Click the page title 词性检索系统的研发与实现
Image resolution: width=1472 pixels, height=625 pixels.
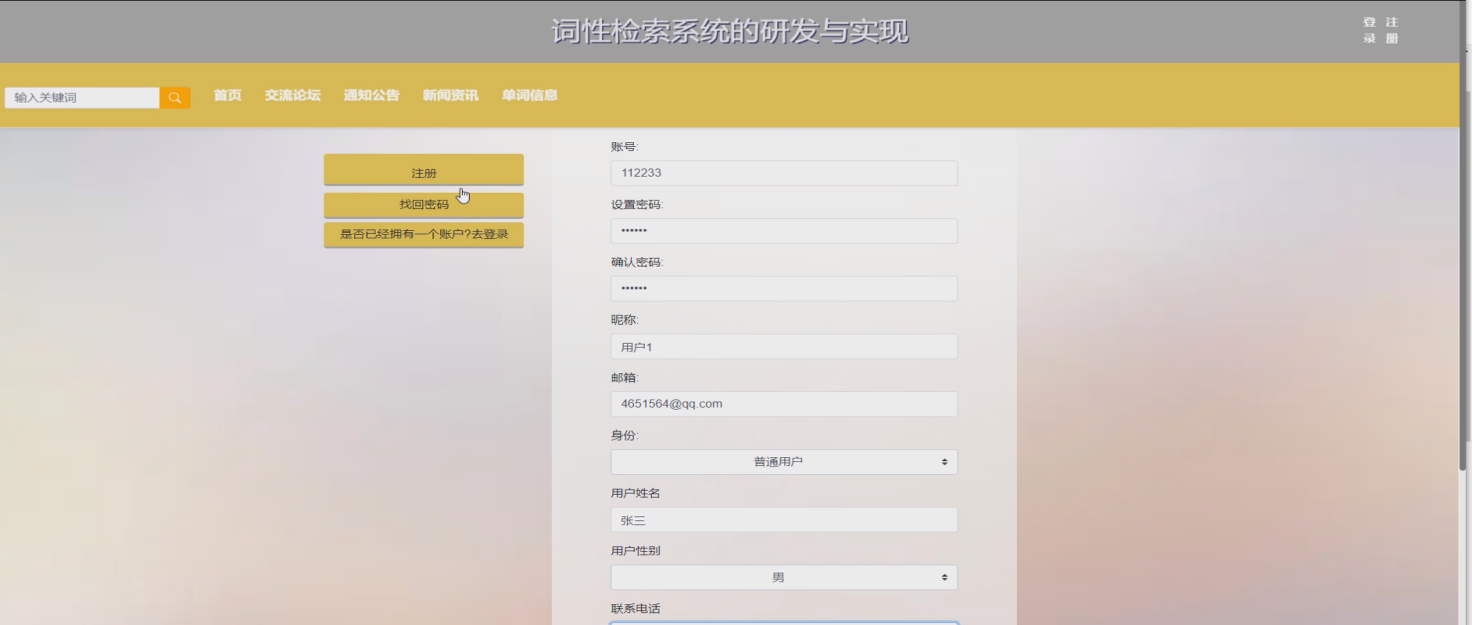[x=730, y=31]
